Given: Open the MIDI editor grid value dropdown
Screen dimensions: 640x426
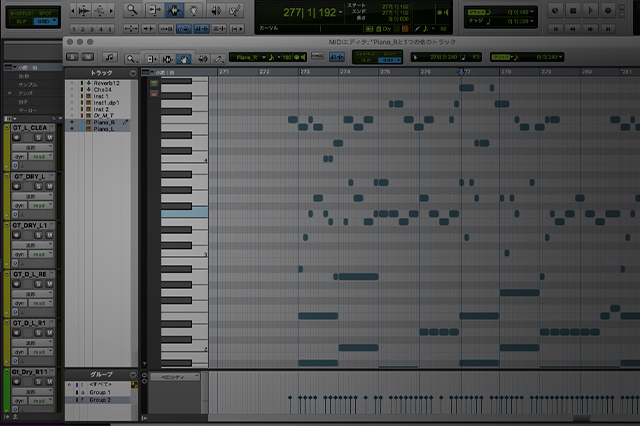Looking at the screenshot, I should tap(560, 58).
